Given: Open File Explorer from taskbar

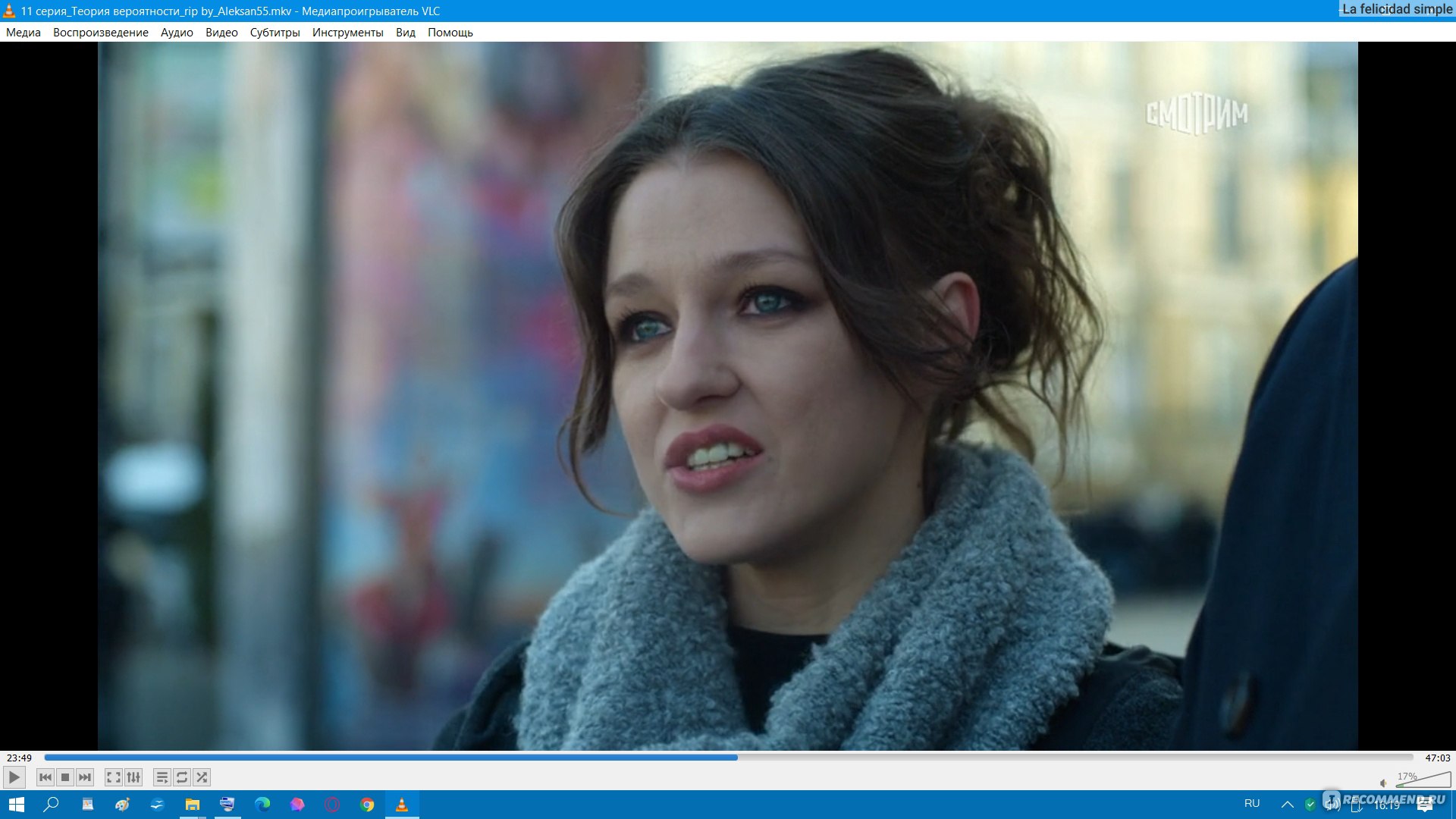Looking at the screenshot, I should 193,805.
